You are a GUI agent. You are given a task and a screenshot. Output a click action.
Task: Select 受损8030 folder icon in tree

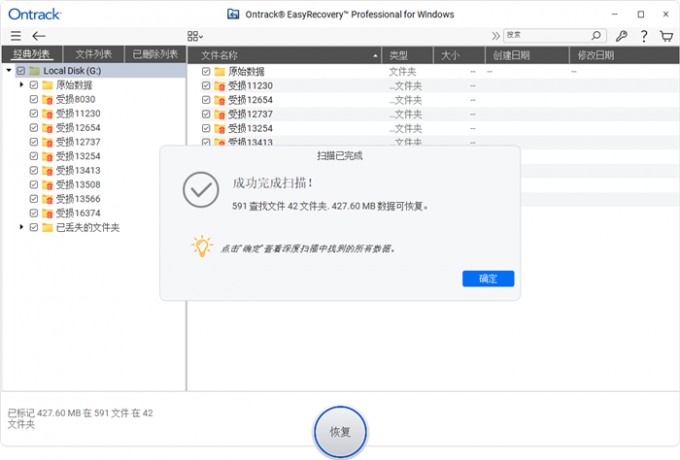click(x=47, y=100)
